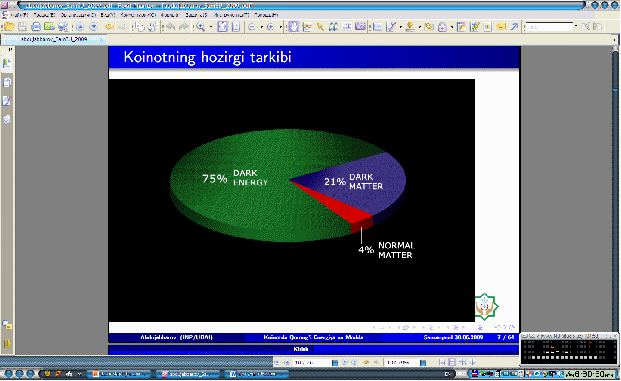This screenshot has height=381, width=621.
Task: Switch to the abdujabbarov_SamSU_2009 document tab
Action: [54, 39]
